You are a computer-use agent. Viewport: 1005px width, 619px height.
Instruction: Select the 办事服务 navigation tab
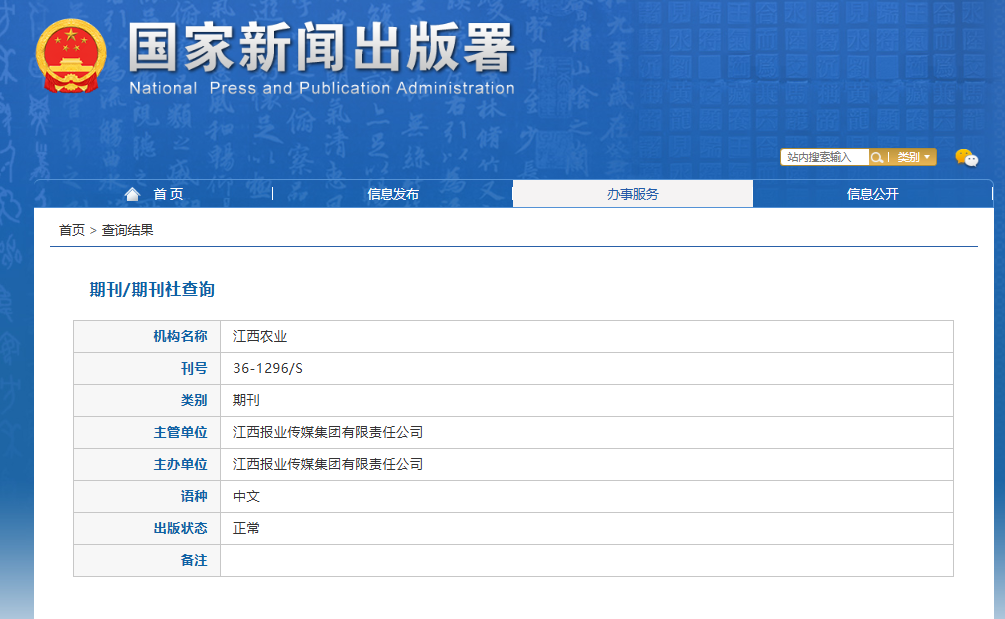pyautogui.click(x=632, y=194)
